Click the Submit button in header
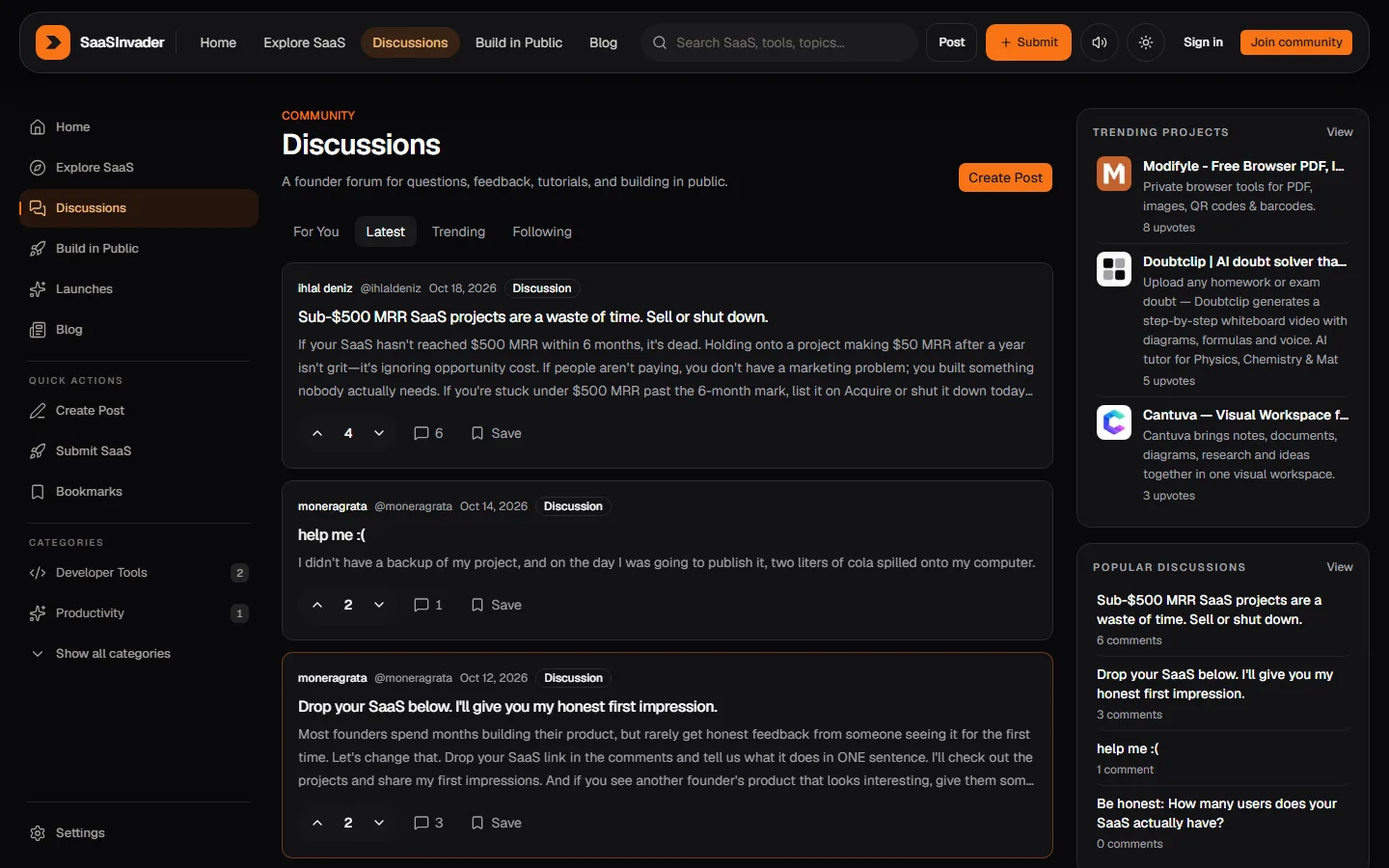The image size is (1389, 868). point(1028,42)
